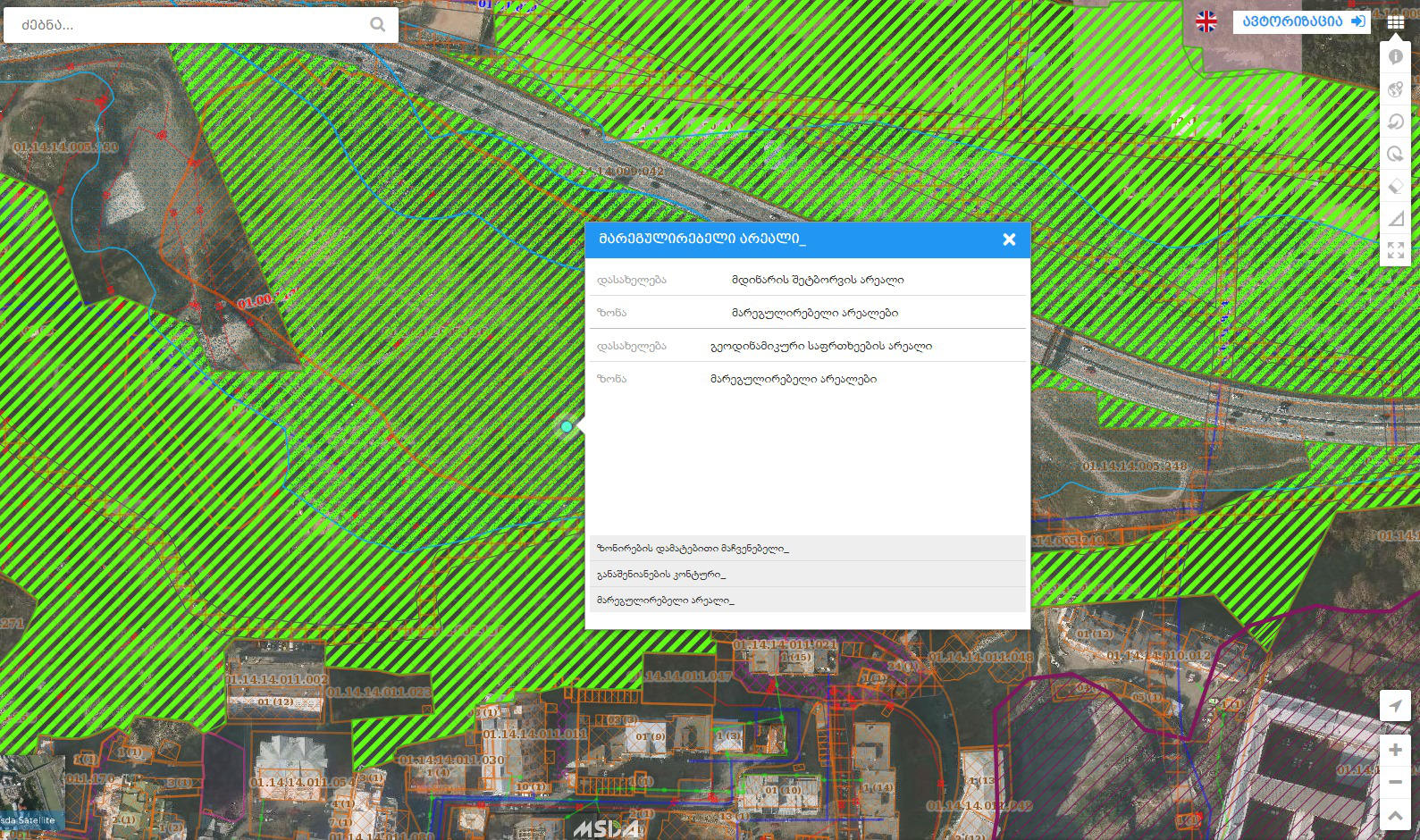Select the eraser clear tool
This screenshot has height=840, width=1420.
pos(1395,186)
